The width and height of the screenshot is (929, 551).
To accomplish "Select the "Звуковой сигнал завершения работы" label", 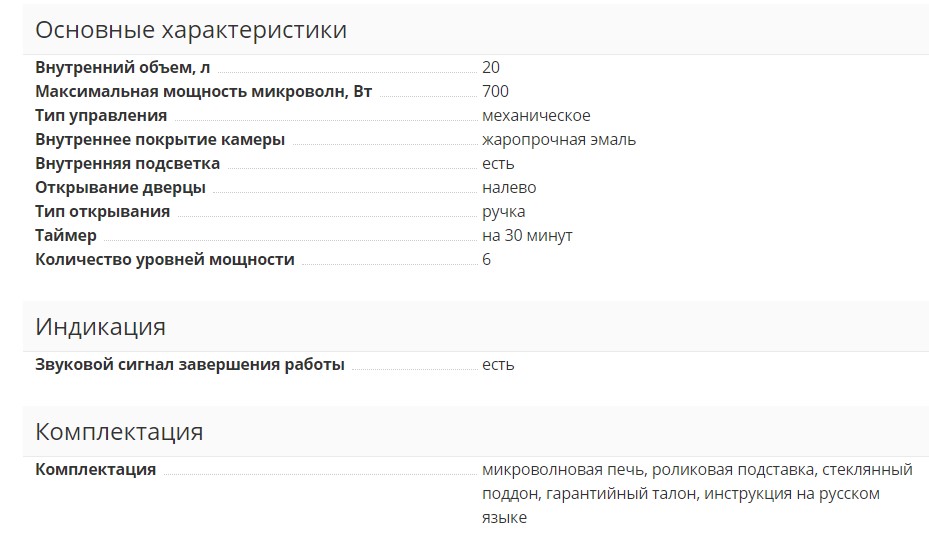I will coord(190,365).
